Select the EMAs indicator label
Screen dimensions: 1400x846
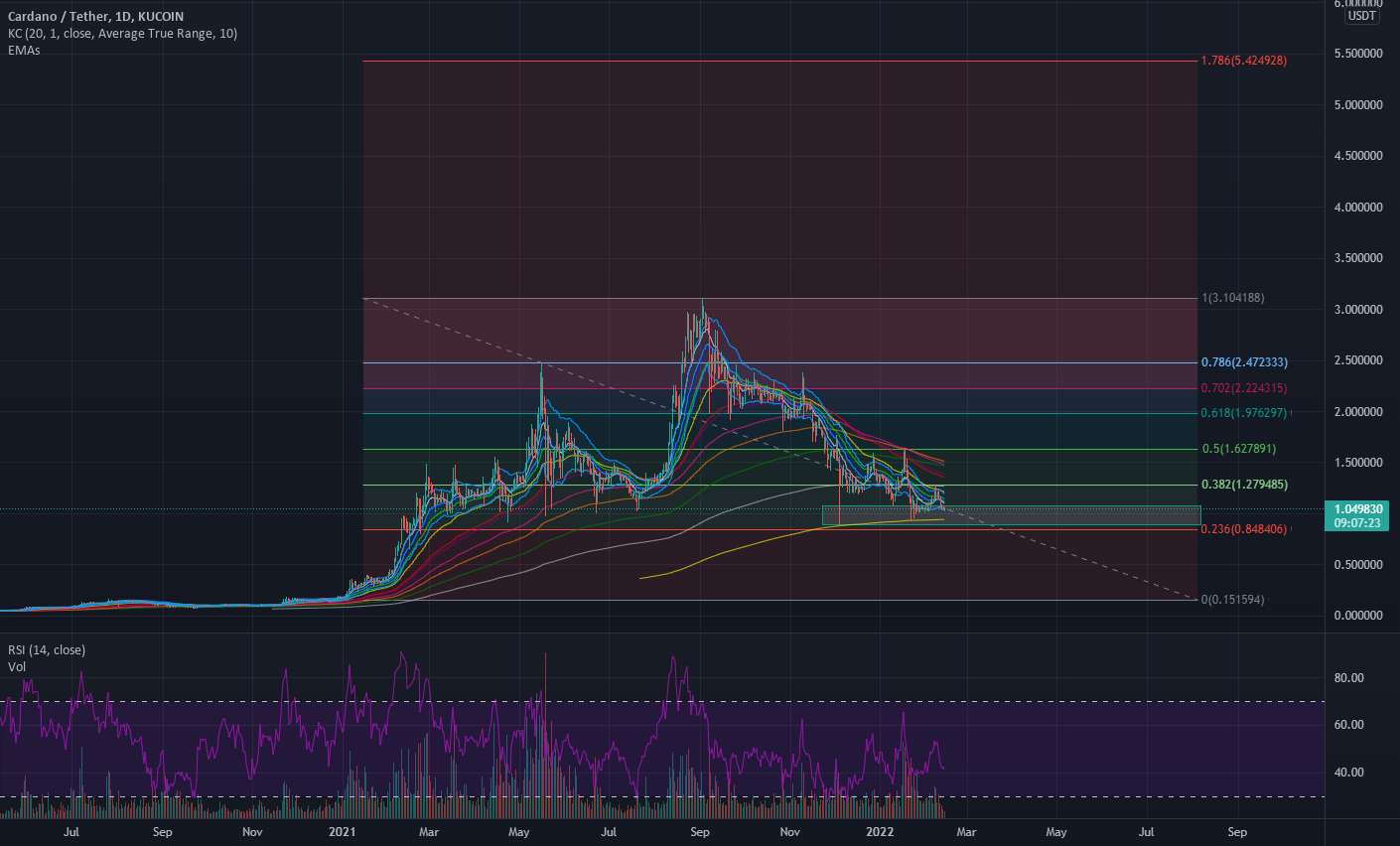[24, 50]
